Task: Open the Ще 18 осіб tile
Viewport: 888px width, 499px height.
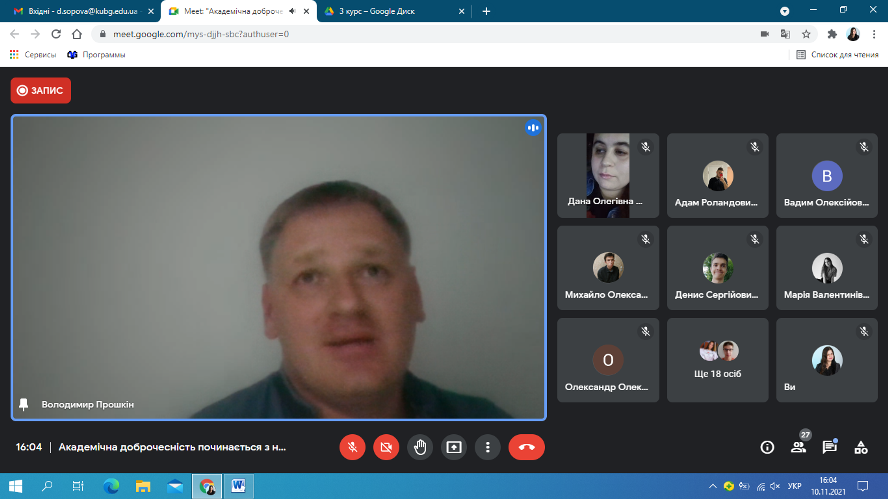Action: (718, 360)
